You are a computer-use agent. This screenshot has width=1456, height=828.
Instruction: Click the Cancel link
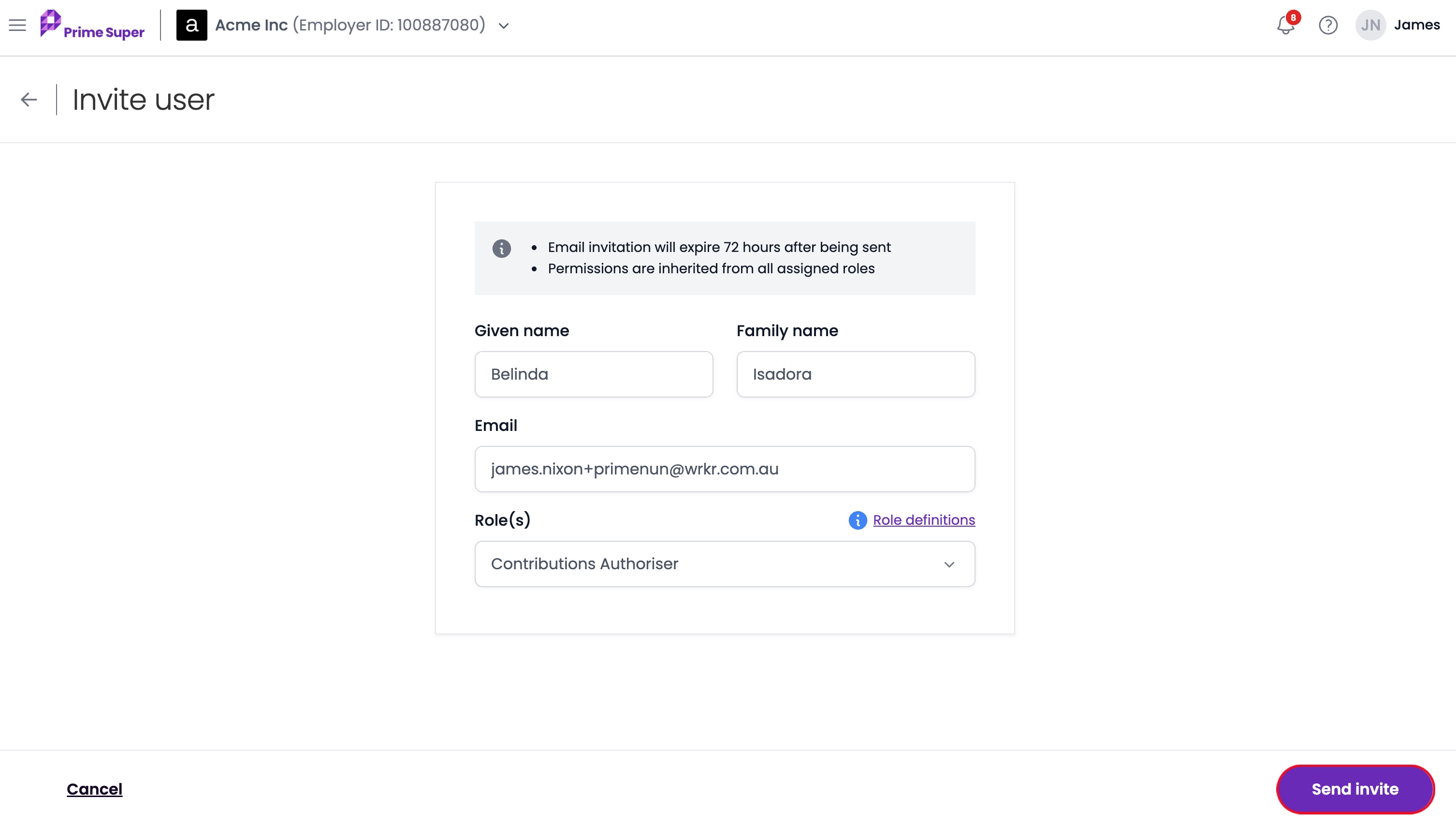pos(94,789)
